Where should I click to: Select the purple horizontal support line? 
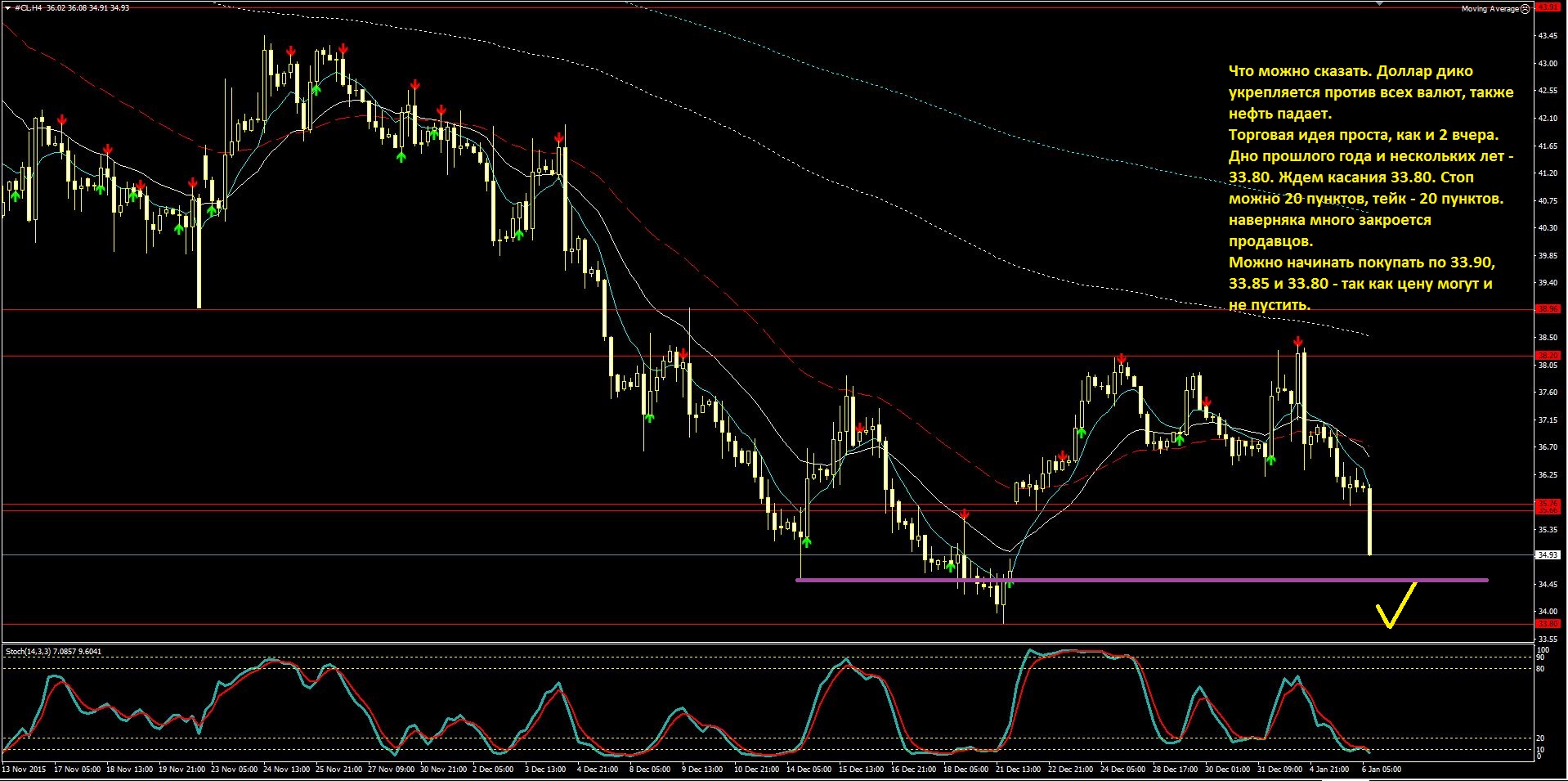pyautogui.click(x=1141, y=580)
